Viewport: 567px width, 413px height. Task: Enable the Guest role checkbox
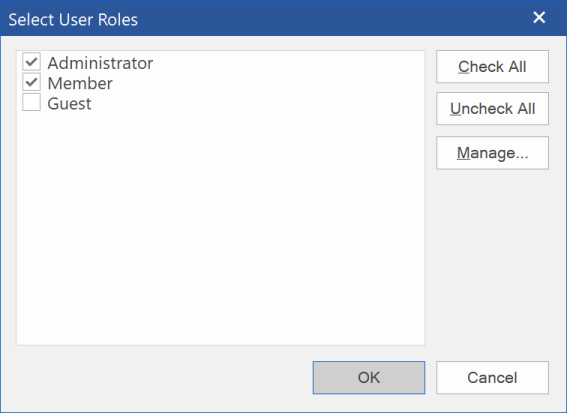click(31, 102)
